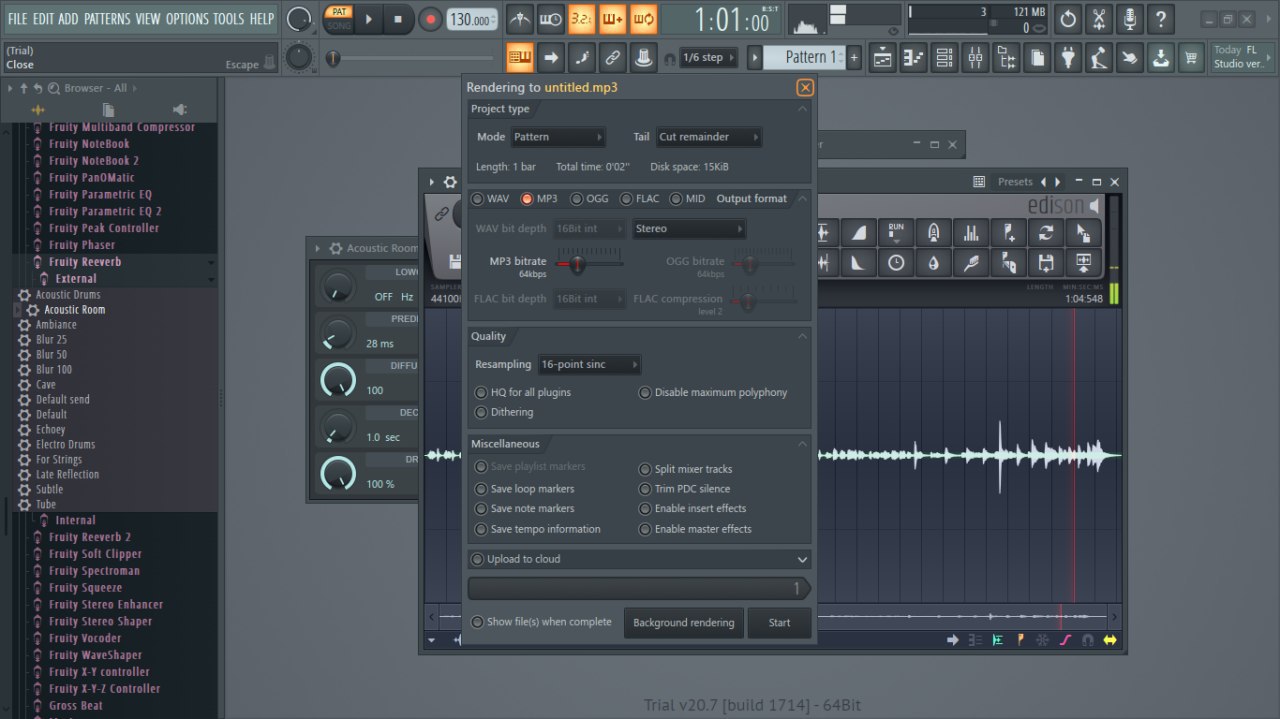Click the question mark help icon
The height and width of the screenshot is (719, 1280).
click(1161, 18)
